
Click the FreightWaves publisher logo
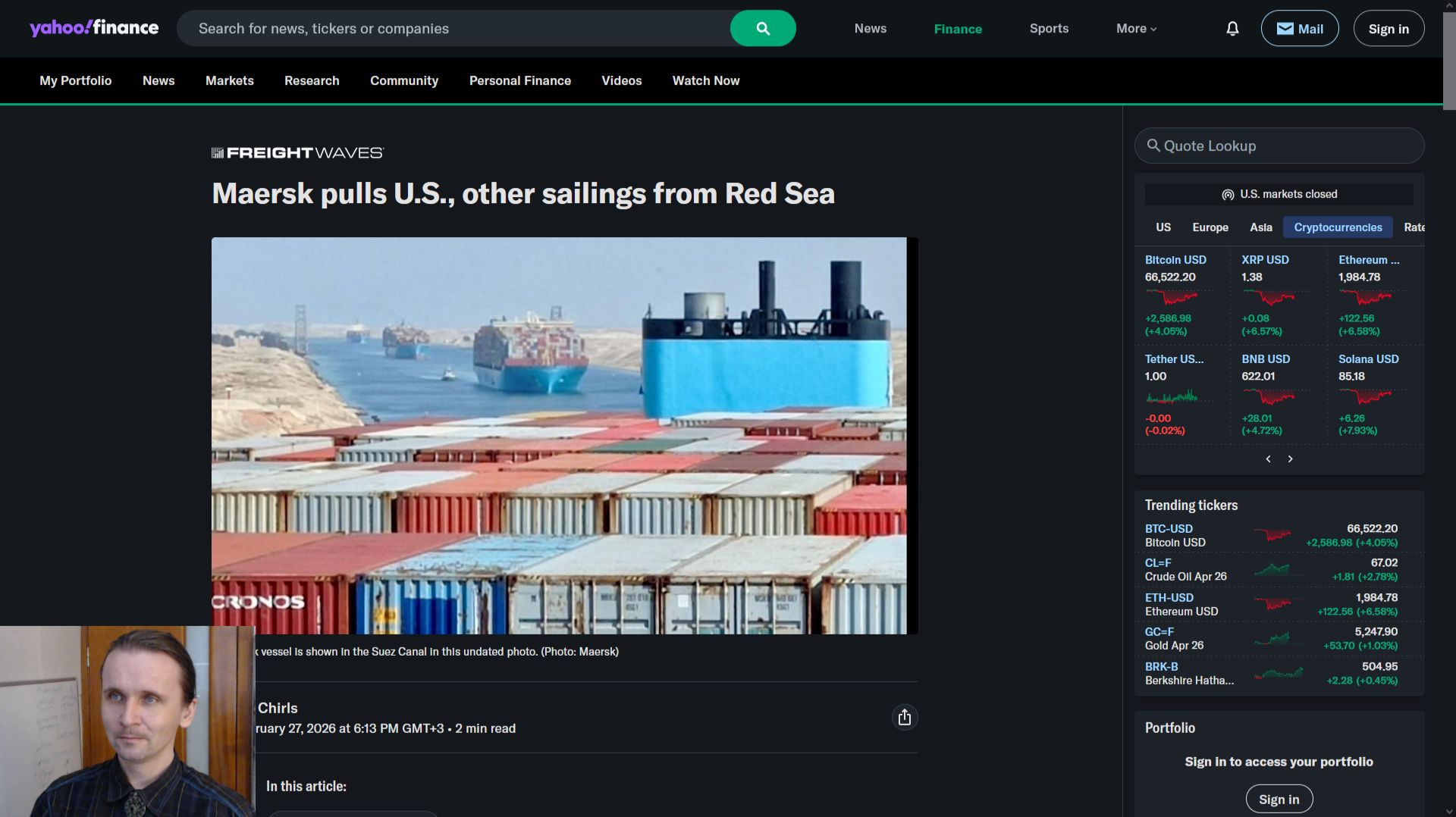coord(297,152)
